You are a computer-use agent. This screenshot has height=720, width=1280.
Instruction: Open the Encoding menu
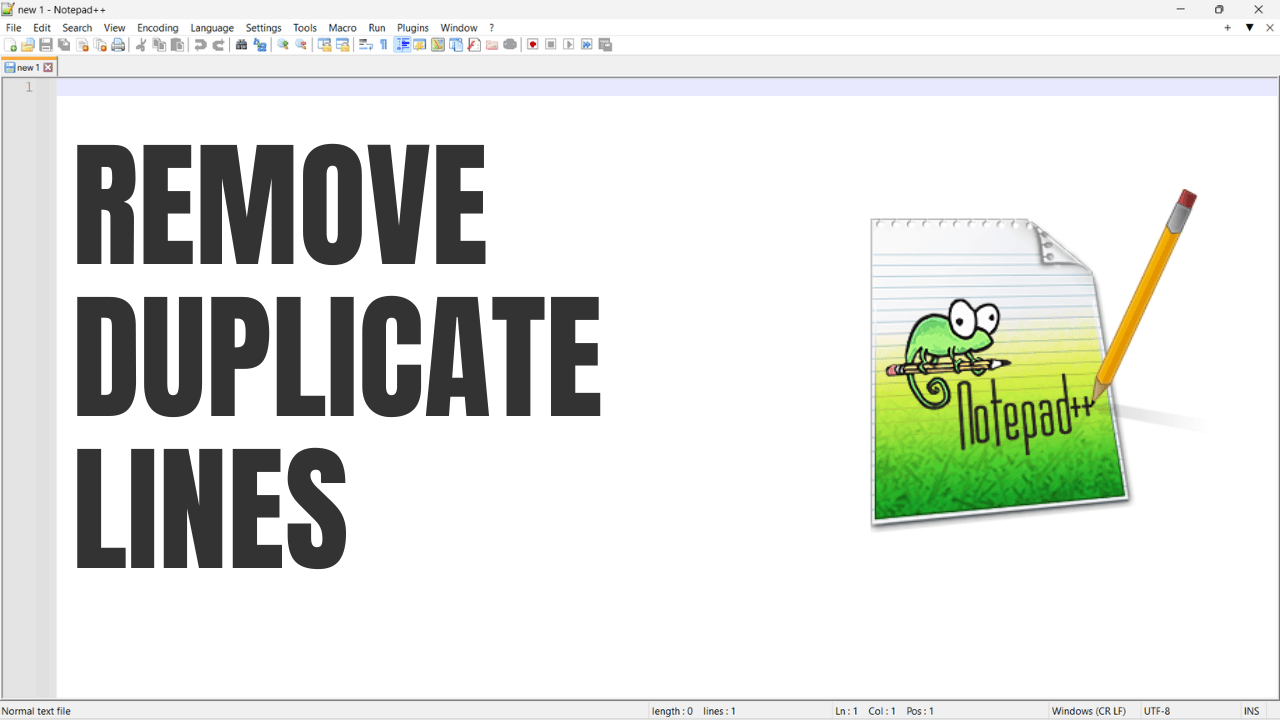coord(157,27)
